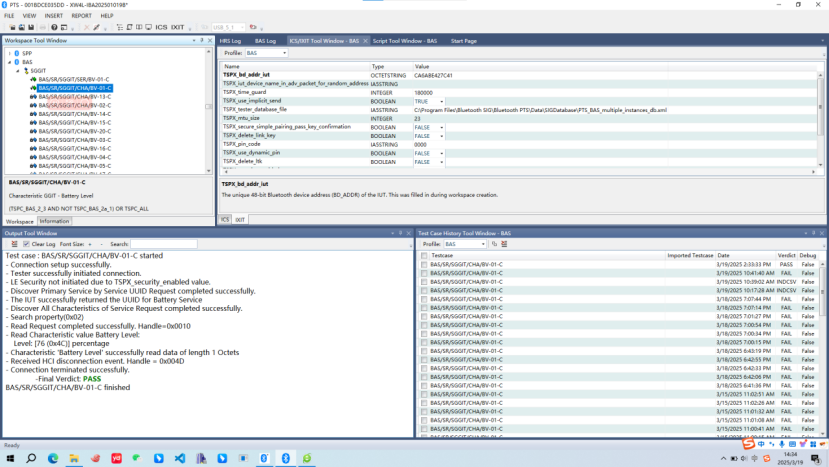Viewport: 829px width, 467px height.
Task: Switch to the Information tab in Workspace window
Action: click(x=54, y=221)
